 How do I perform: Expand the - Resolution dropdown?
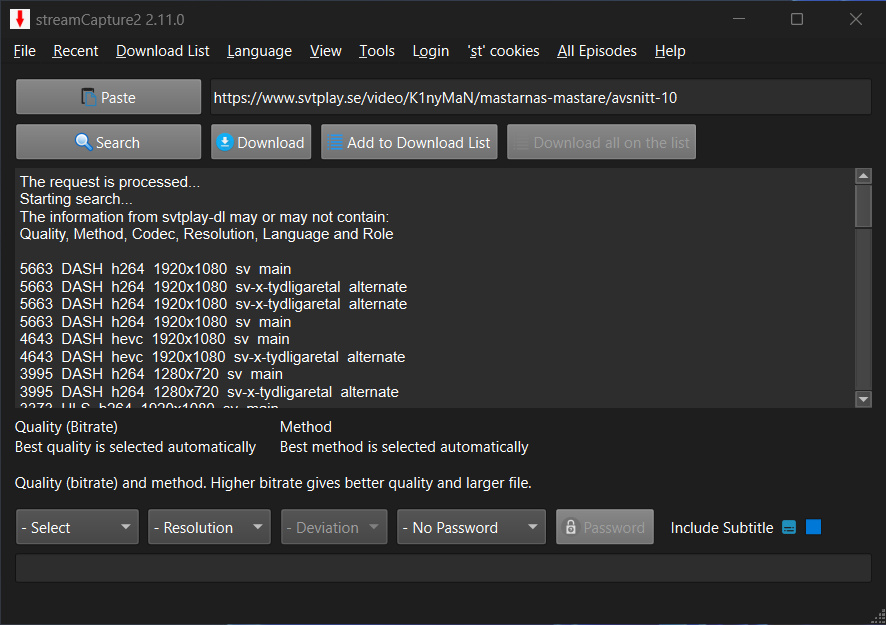coord(209,527)
